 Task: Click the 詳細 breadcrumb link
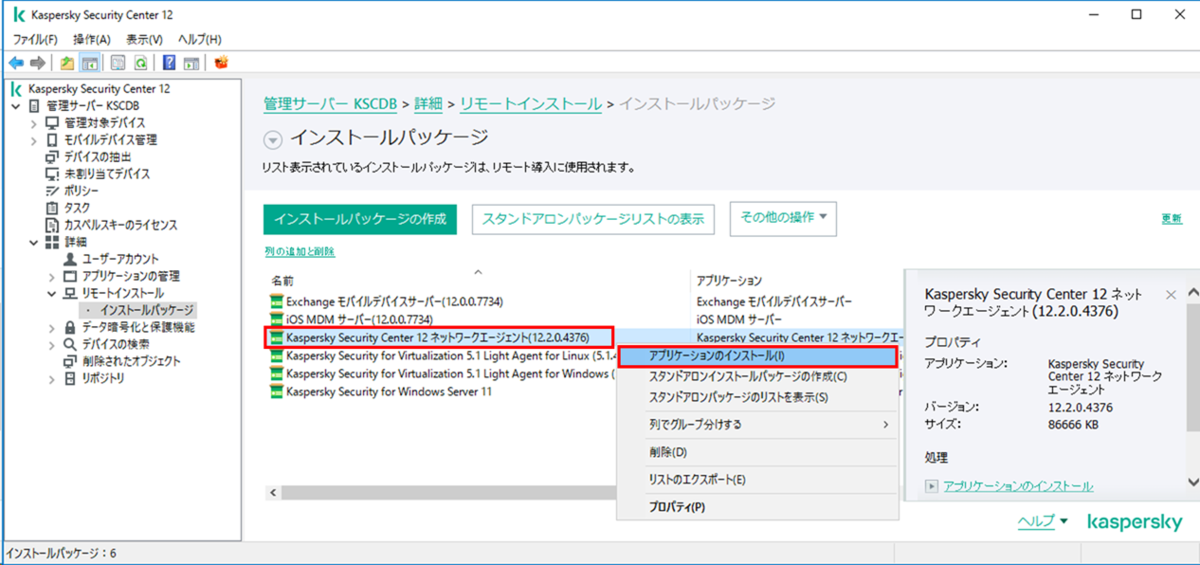429,104
